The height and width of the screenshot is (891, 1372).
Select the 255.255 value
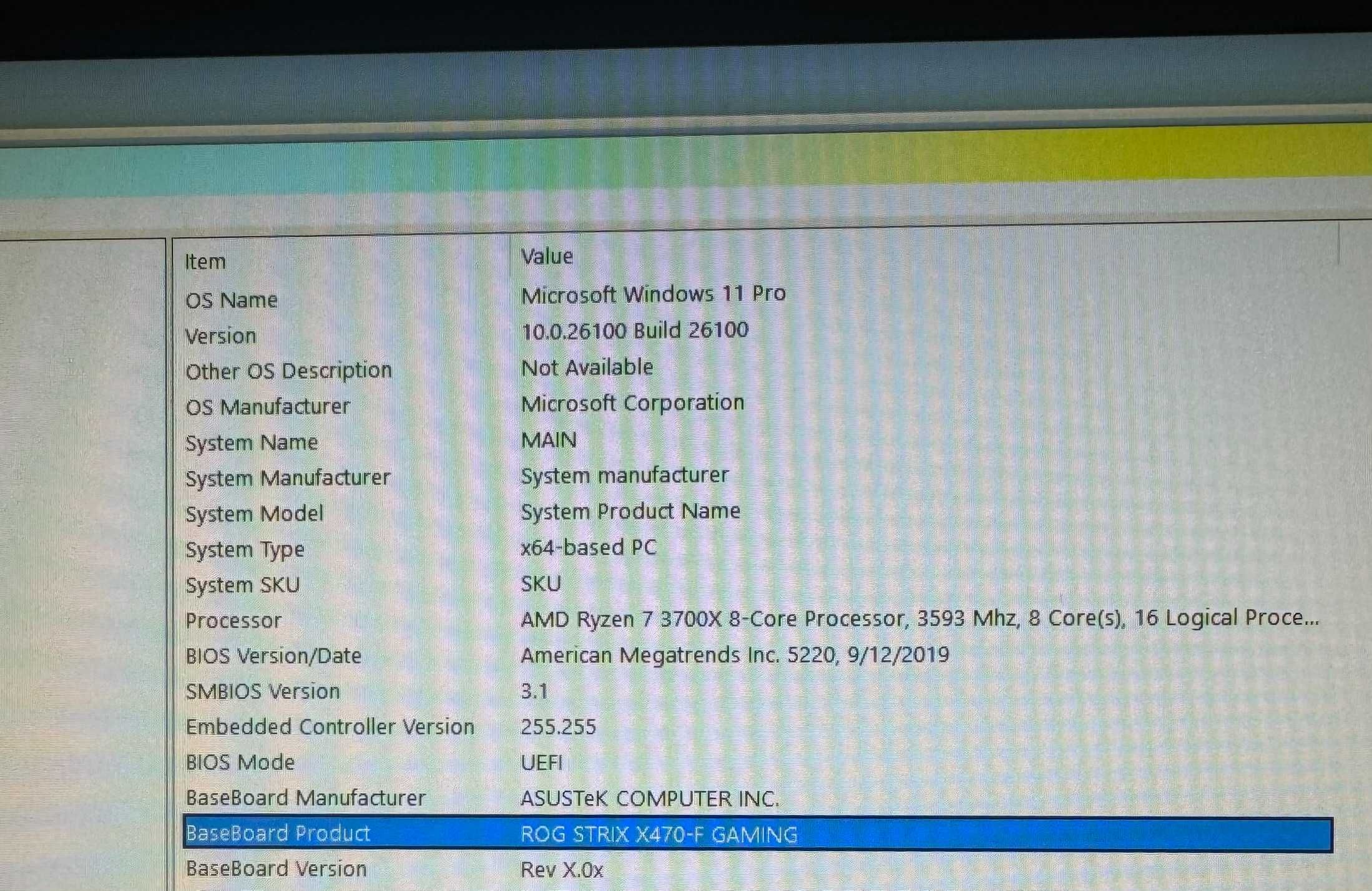pyautogui.click(x=558, y=726)
